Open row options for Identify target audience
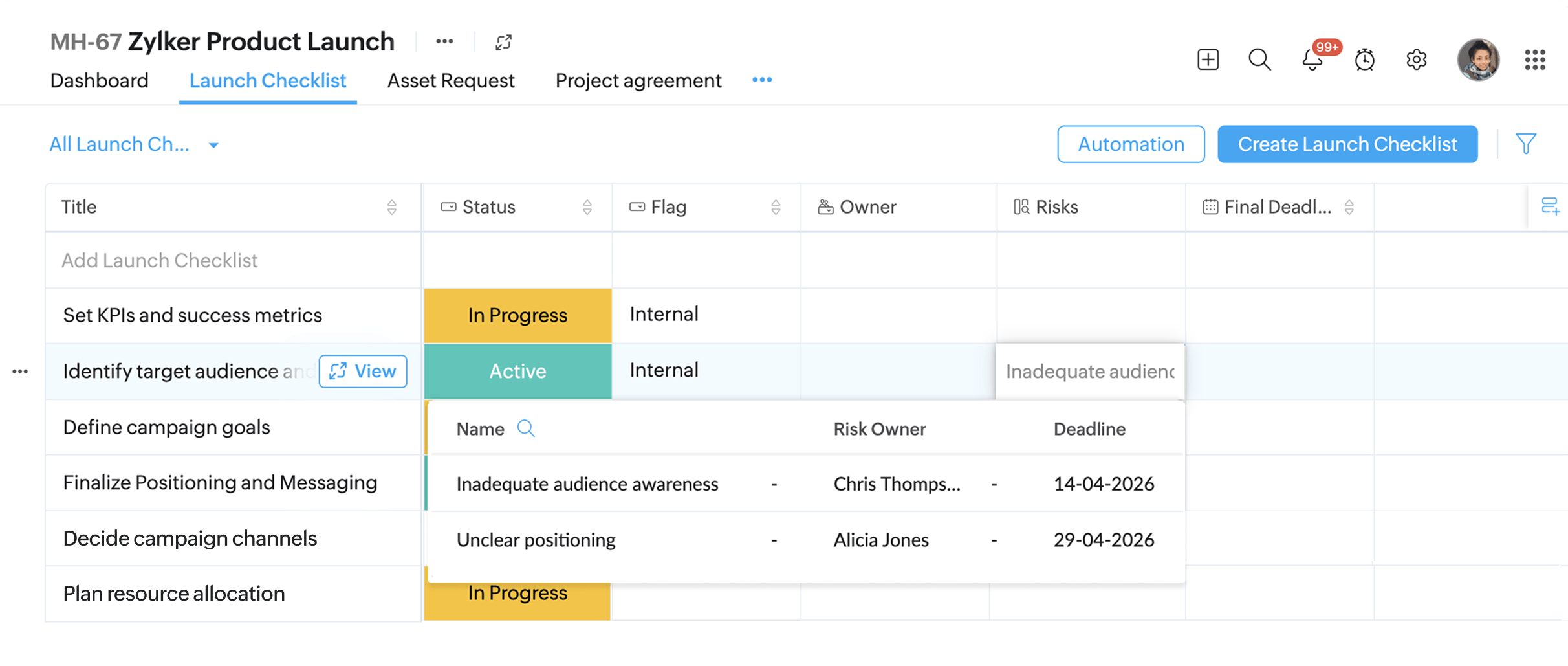The image size is (1568, 666). 20,371
